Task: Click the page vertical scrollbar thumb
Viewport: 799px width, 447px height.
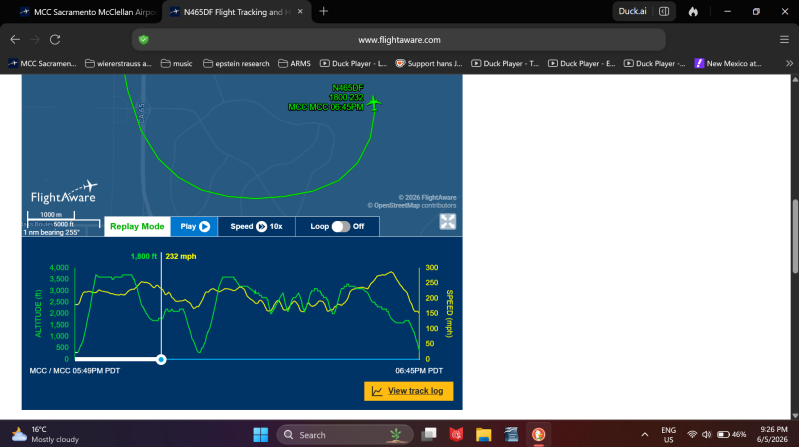Action: [x=795, y=237]
